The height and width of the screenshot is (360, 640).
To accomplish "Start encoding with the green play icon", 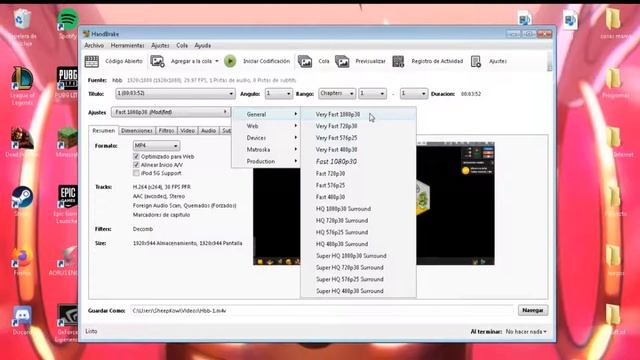I will pos(230,61).
